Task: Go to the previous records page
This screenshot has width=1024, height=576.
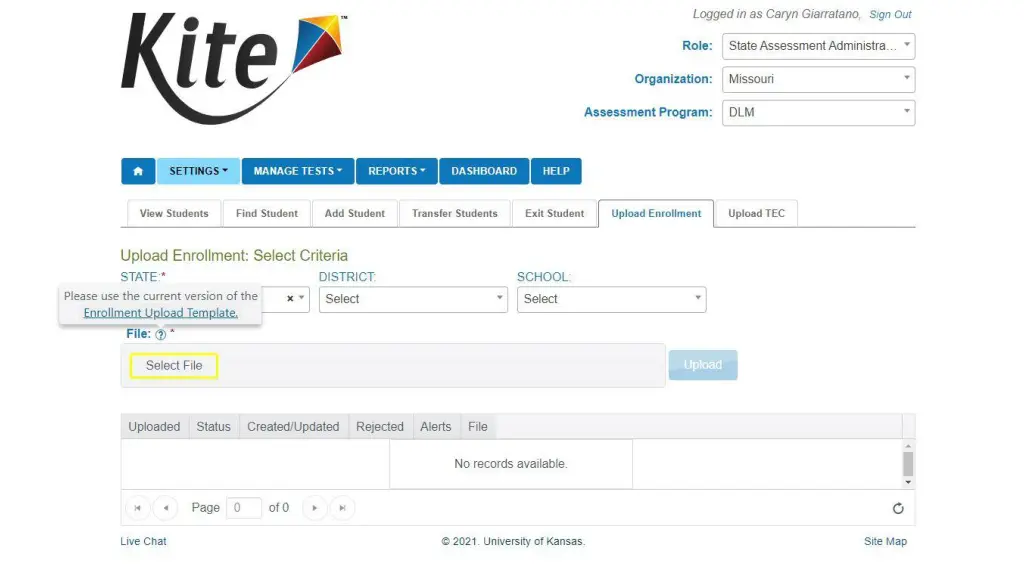Action: point(165,507)
